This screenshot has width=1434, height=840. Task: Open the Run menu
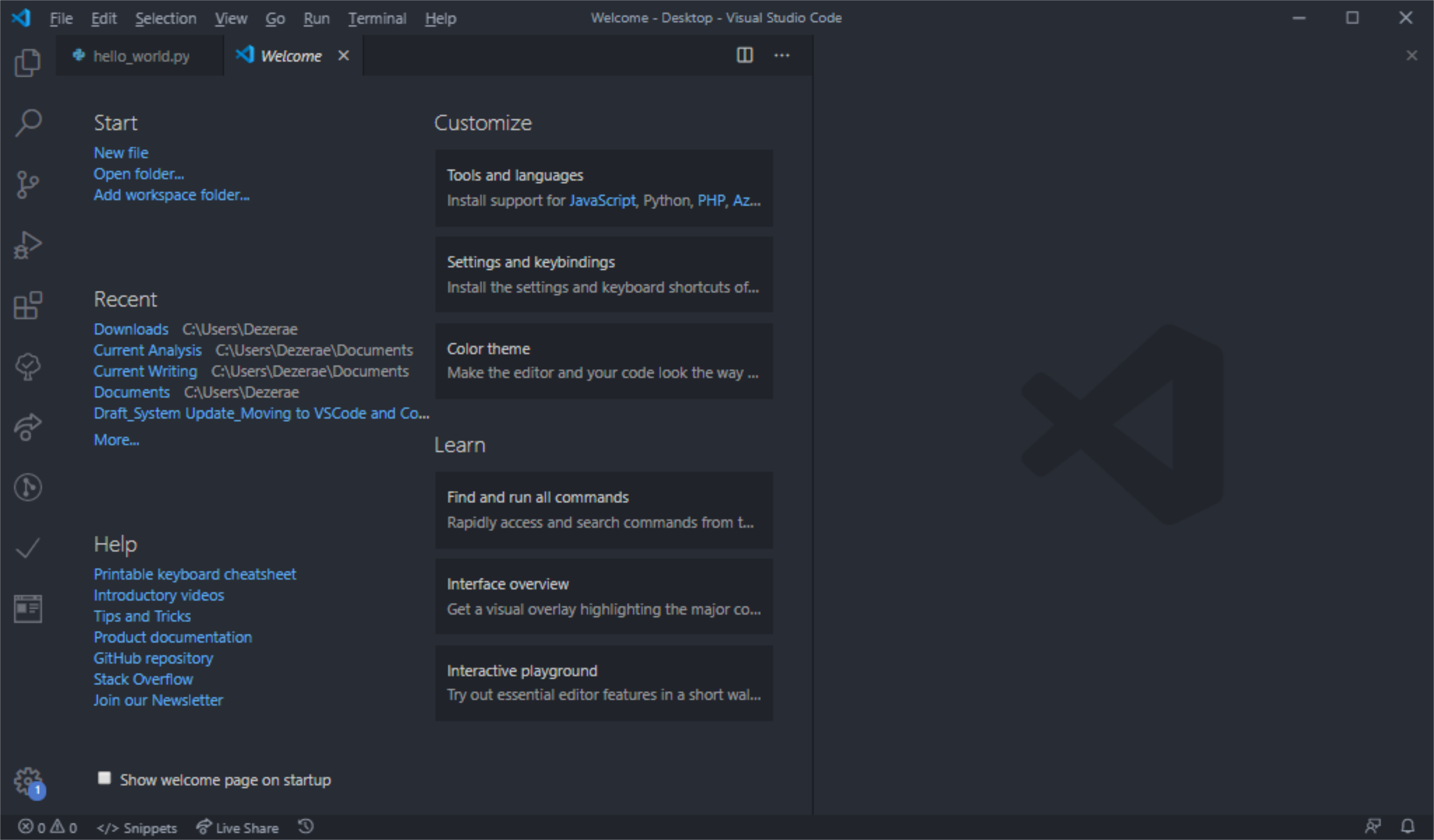point(316,18)
